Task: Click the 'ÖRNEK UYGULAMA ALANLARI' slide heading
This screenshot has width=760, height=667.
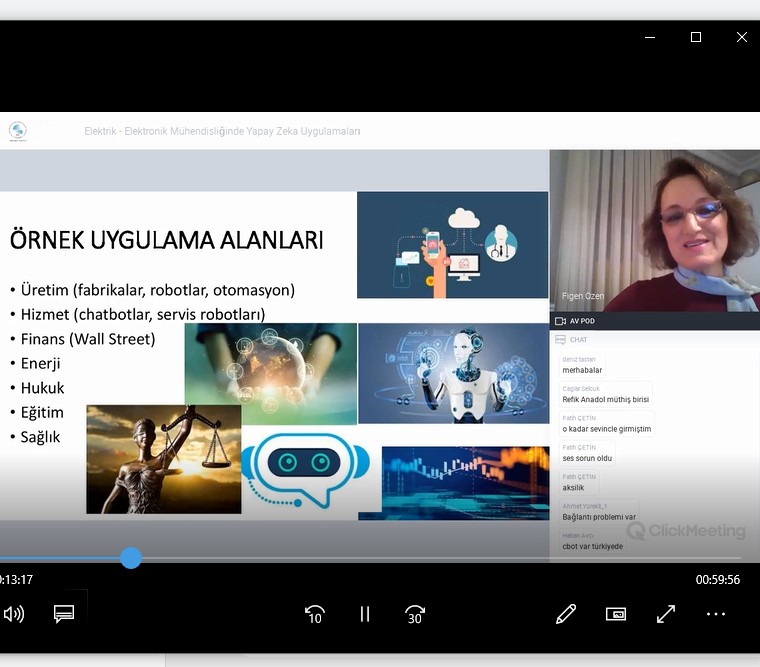Action: (166, 240)
